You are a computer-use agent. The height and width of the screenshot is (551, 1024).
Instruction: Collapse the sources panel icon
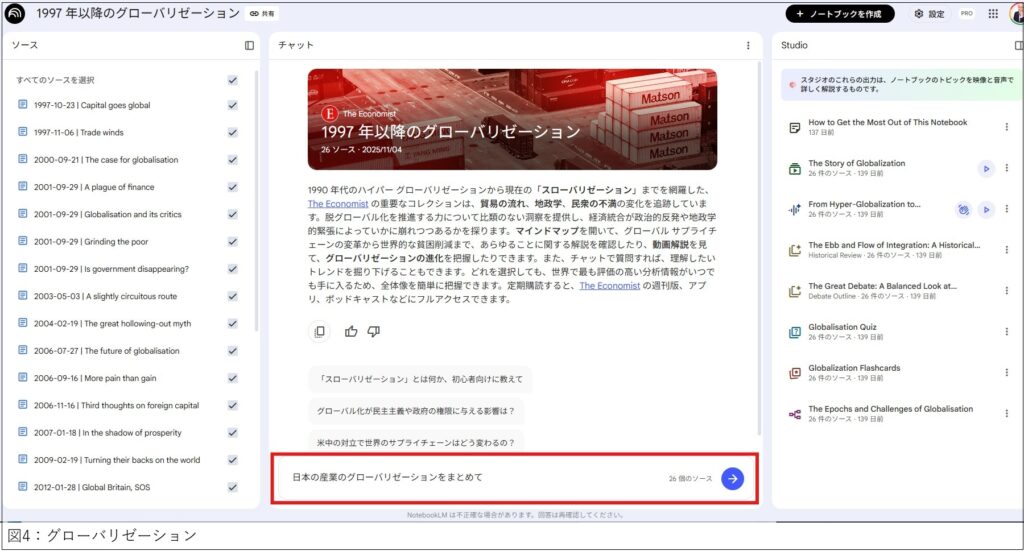249,45
